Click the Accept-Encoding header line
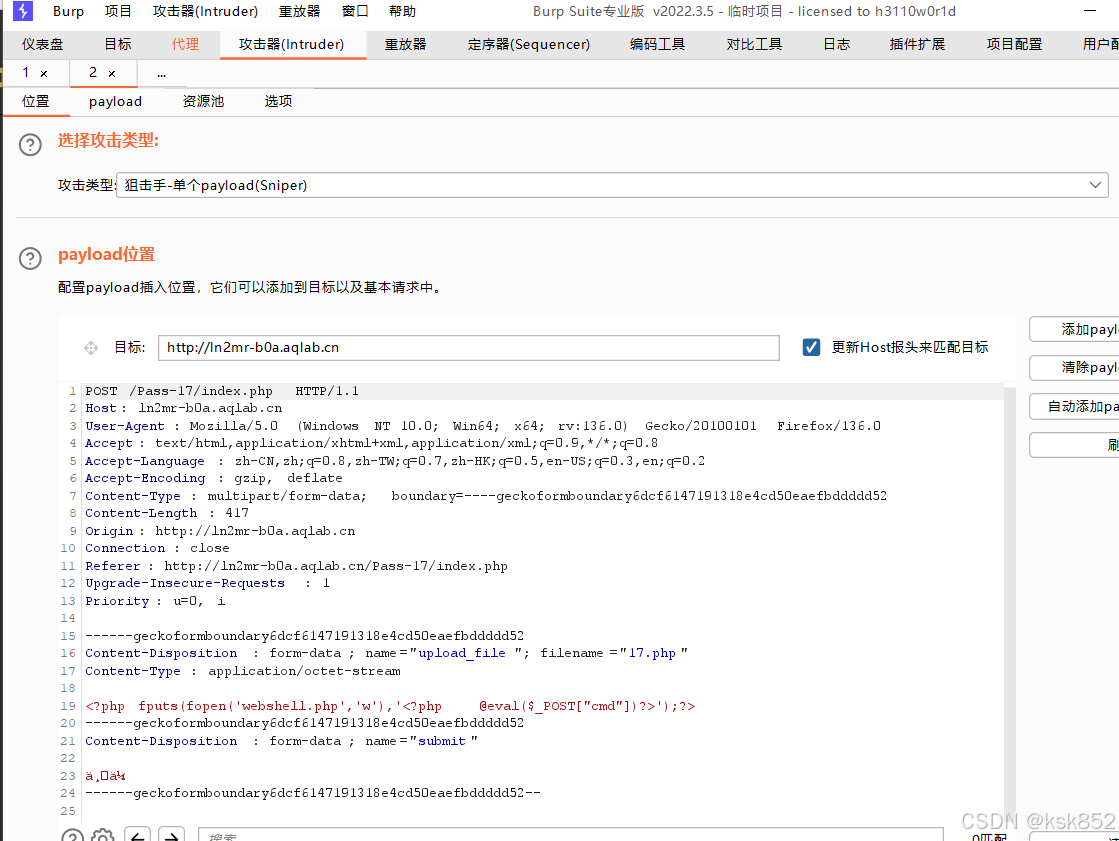 213,478
